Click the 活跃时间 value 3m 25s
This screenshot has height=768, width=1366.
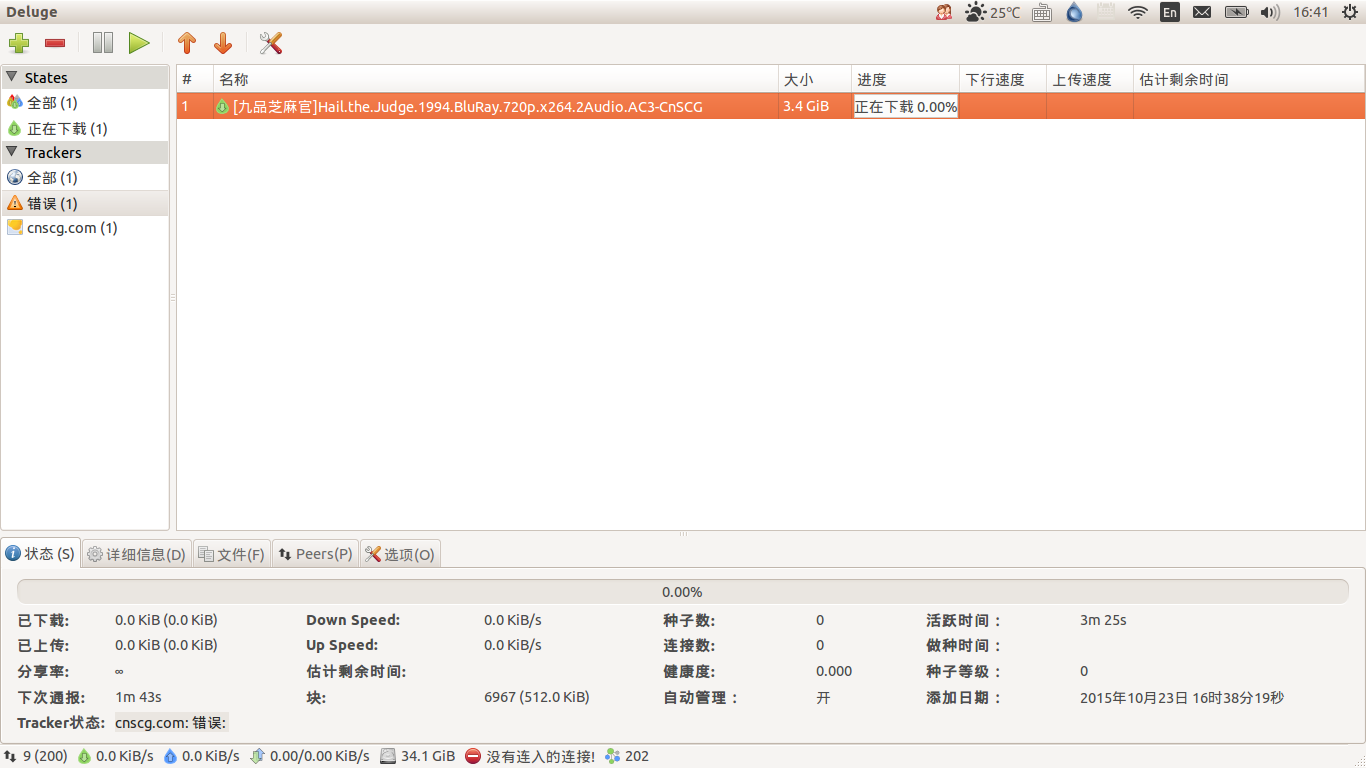click(x=1103, y=620)
